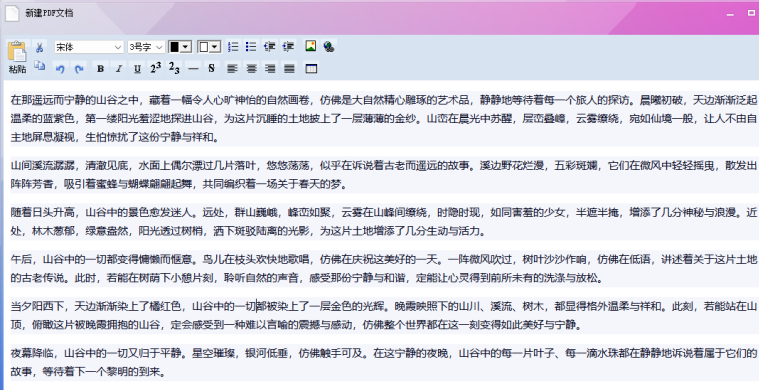Click the text 等待着下一个黎明的到来
Viewport: 760px width, 391px height.
(101, 372)
